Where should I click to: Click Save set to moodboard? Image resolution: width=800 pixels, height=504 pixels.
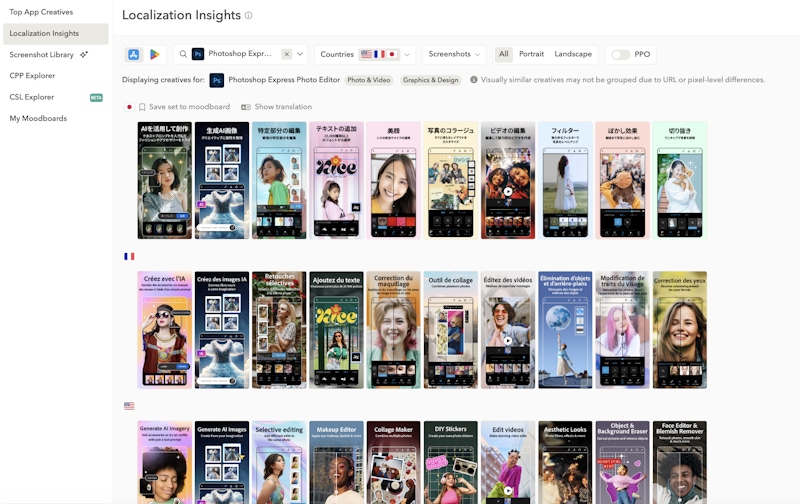tap(184, 107)
